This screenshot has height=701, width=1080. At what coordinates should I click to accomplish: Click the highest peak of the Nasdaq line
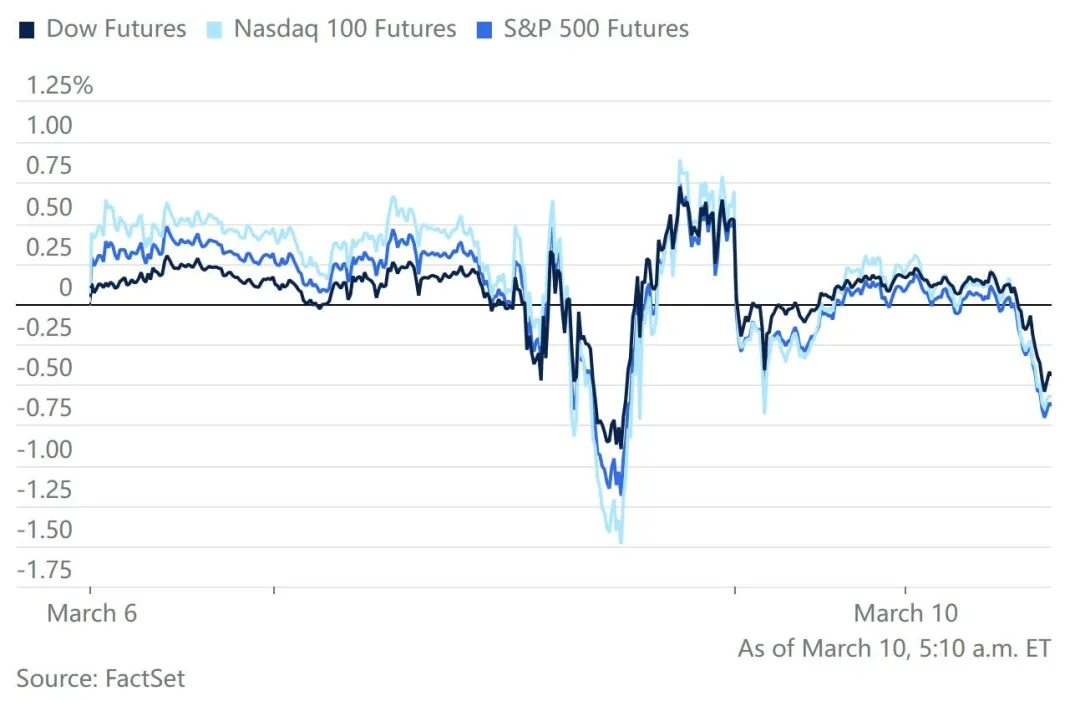point(680,160)
